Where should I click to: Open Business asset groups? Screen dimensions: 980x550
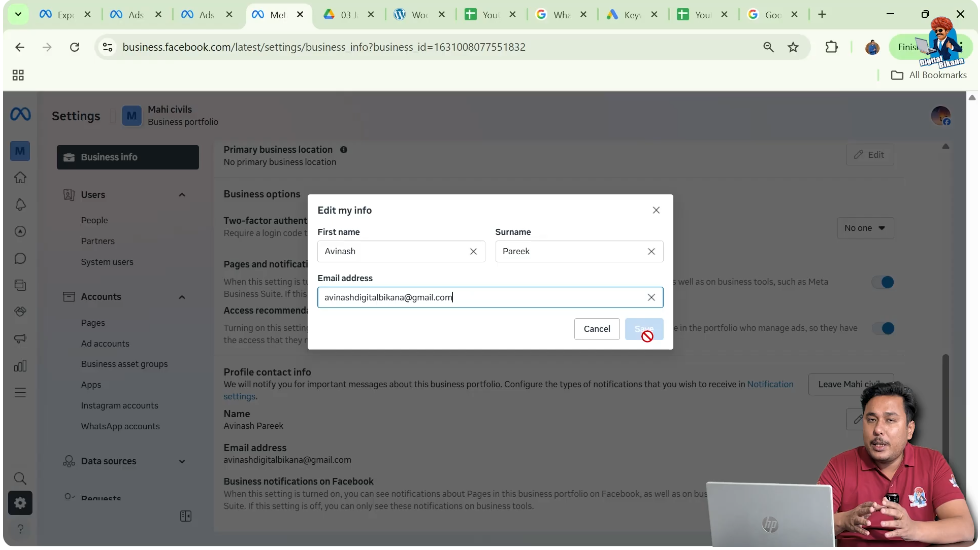[124, 364]
